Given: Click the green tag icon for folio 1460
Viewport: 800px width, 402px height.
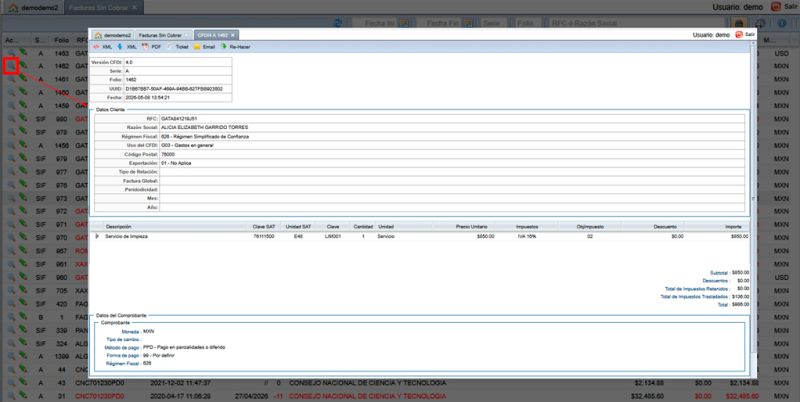Looking at the screenshot, I should tap(23, 91).
